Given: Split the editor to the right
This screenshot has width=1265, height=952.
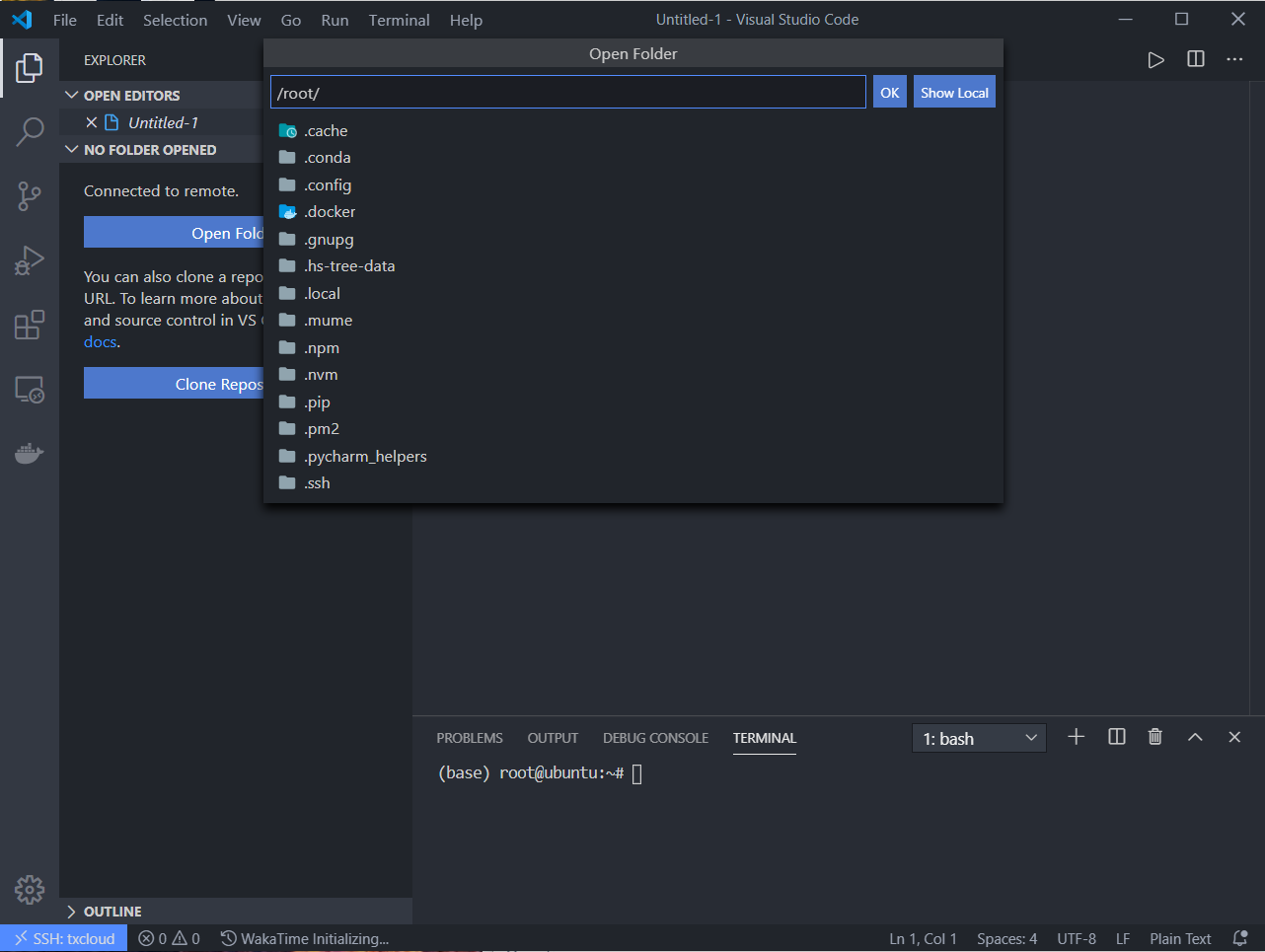Looking at the screenshot, I should tap(1195, 59).
